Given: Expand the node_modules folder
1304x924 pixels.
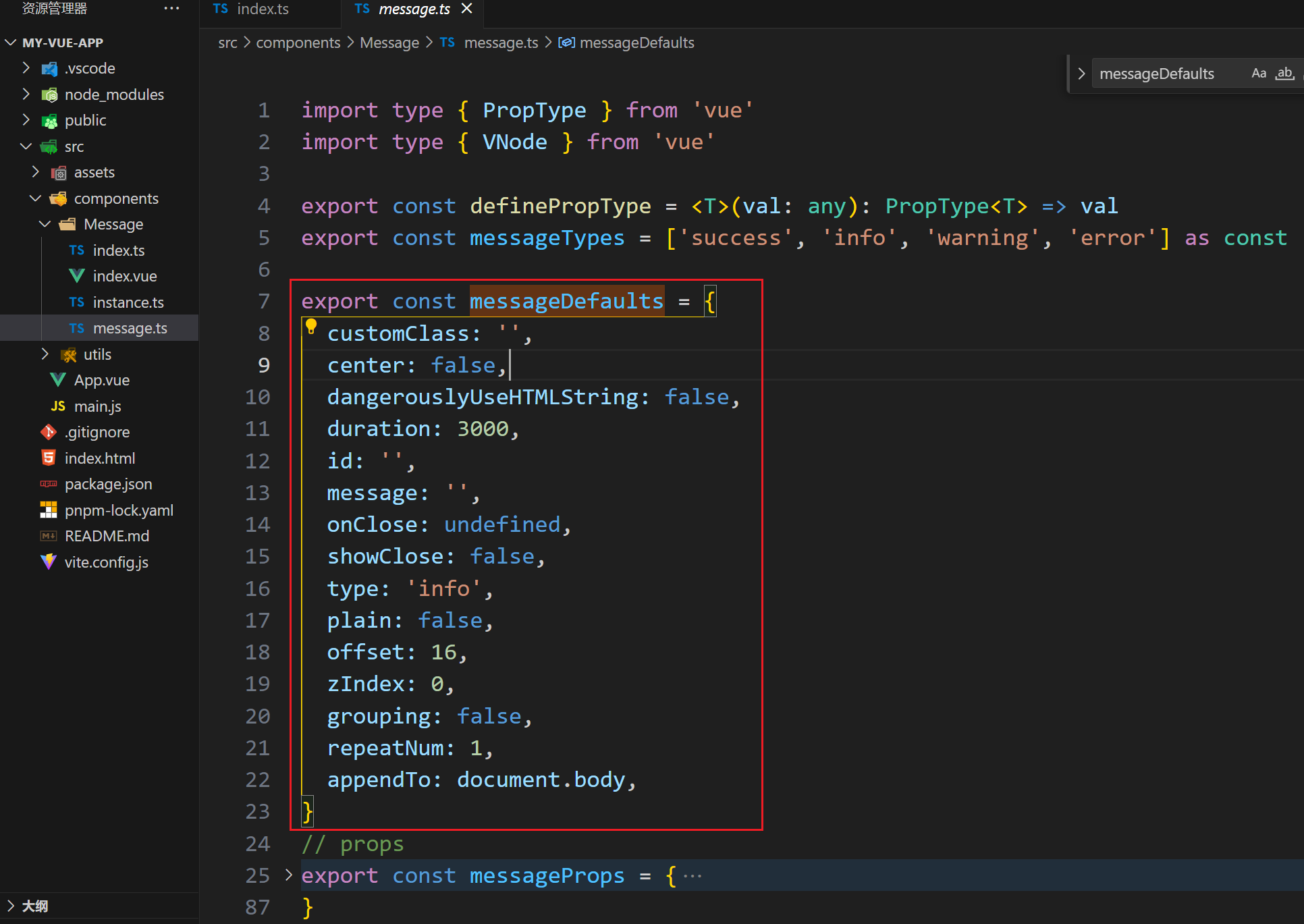Looking at the screenshot, I should point(26,94).
